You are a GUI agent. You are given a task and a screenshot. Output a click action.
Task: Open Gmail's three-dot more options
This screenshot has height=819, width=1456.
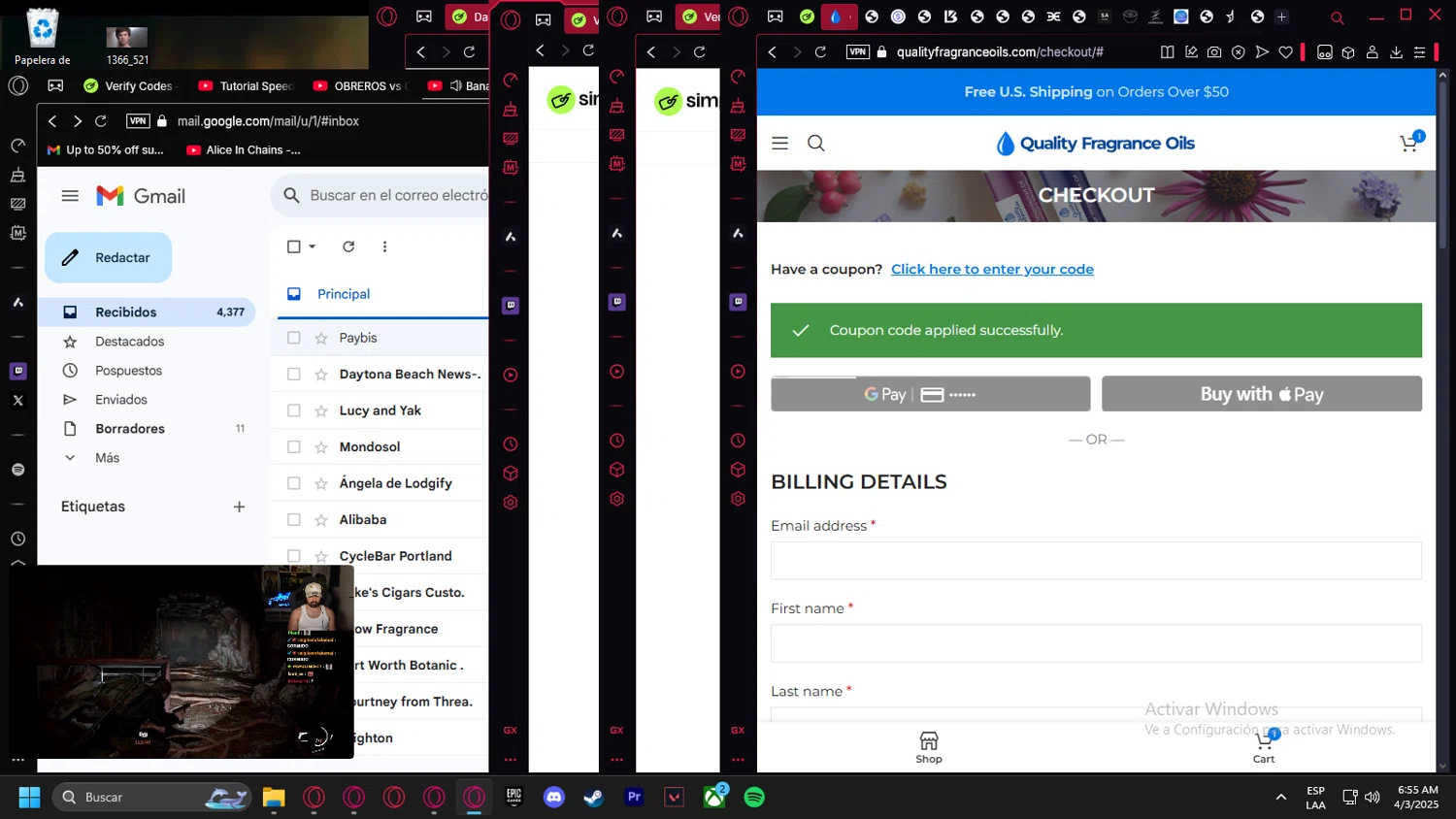click(x=384, y=246)
